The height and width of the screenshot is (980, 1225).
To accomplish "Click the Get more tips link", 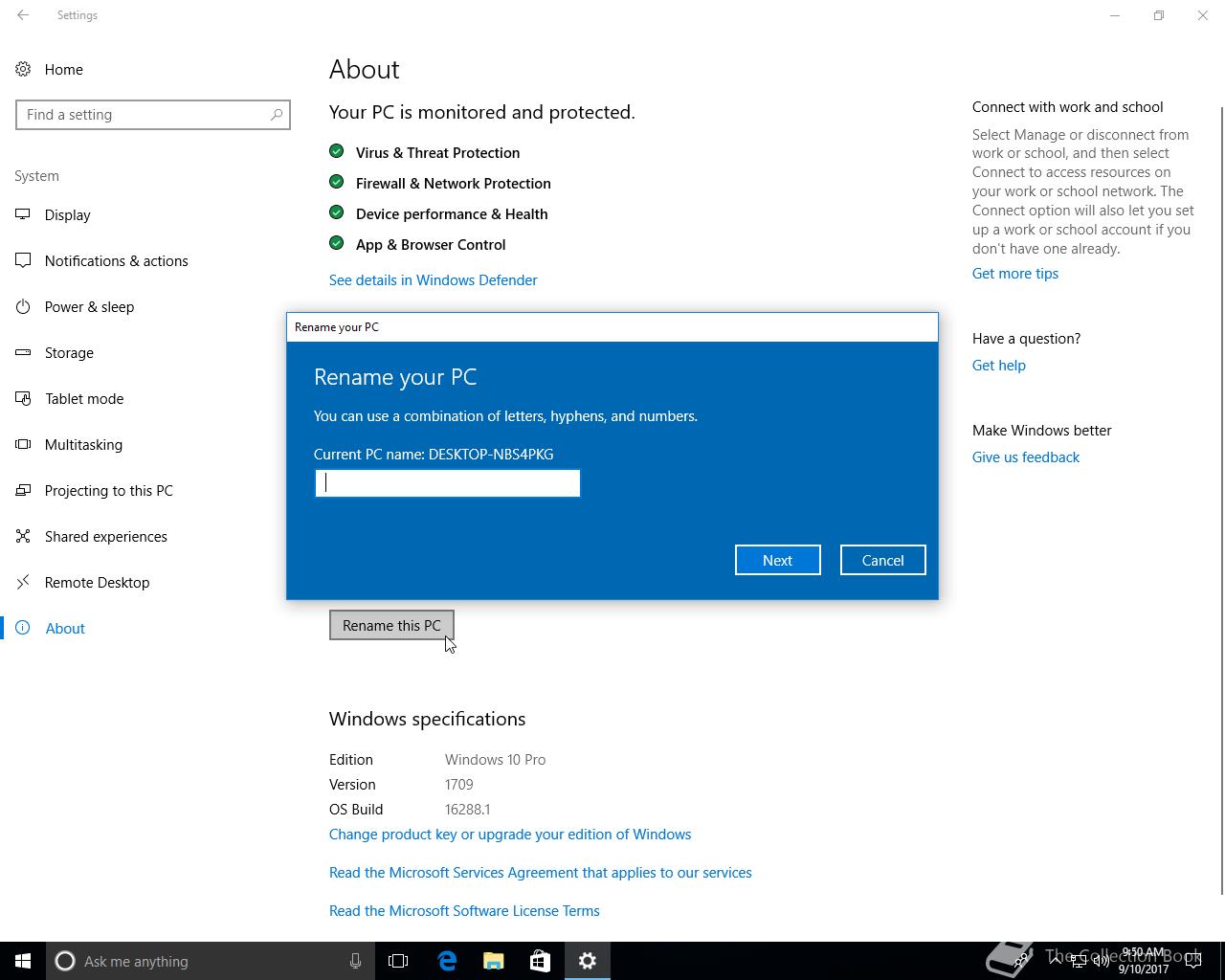I will 1015,274.
